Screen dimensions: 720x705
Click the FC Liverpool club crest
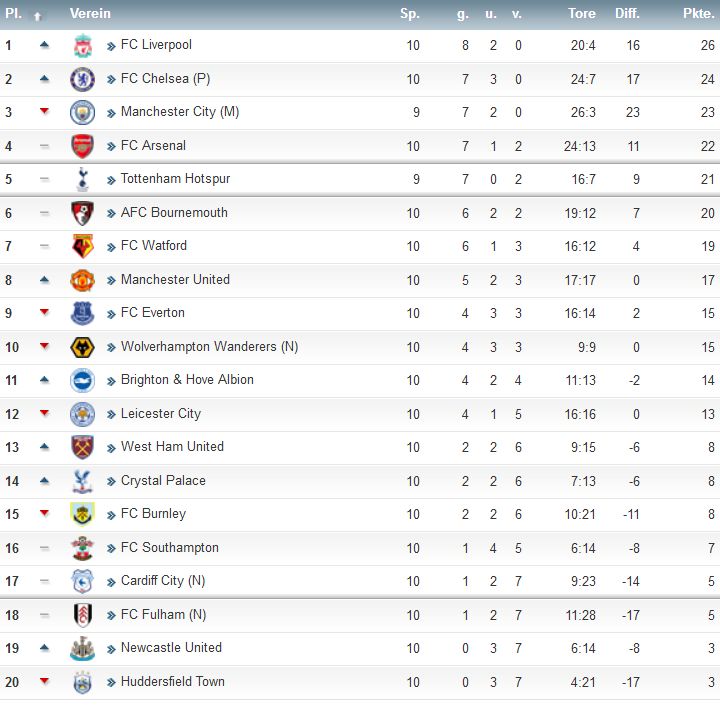[x=83, y=45]
